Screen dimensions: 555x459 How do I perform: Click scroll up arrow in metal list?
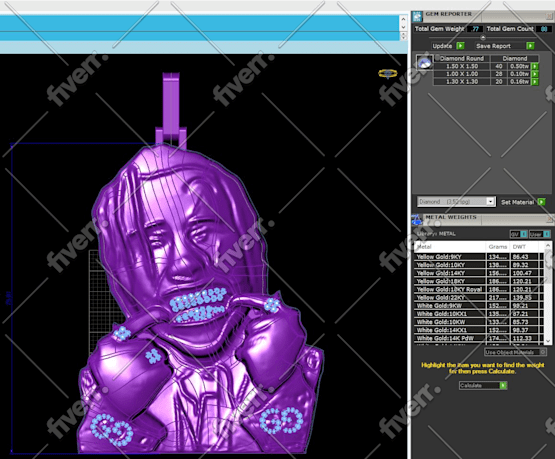548,245
